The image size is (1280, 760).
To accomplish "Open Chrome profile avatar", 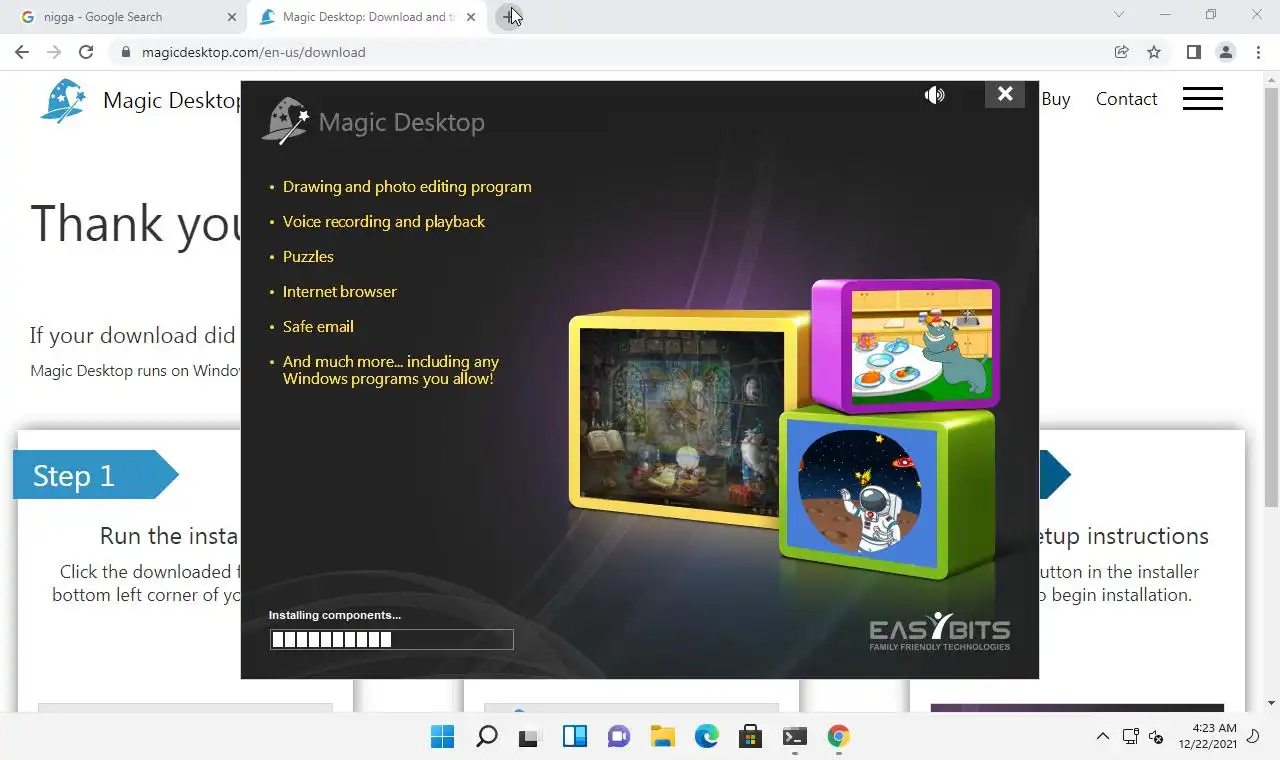I will 1225,52.
